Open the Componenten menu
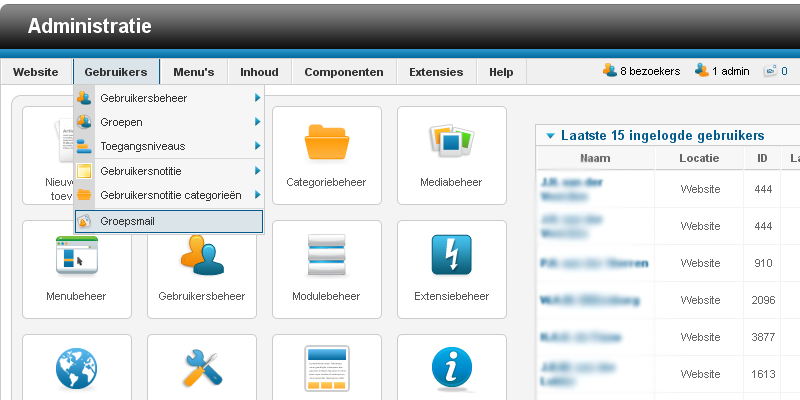Screen dimensions: 800x400 click(344, 72)
